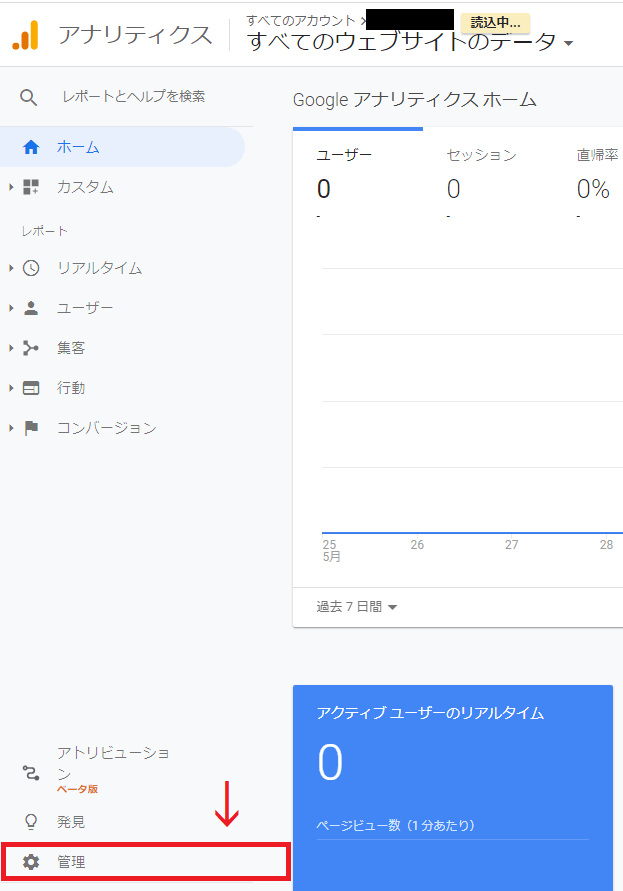Screen dimensions: 623x891
Task: Click the Google アナリティクス ホーム heading
Action: point(415,100)
